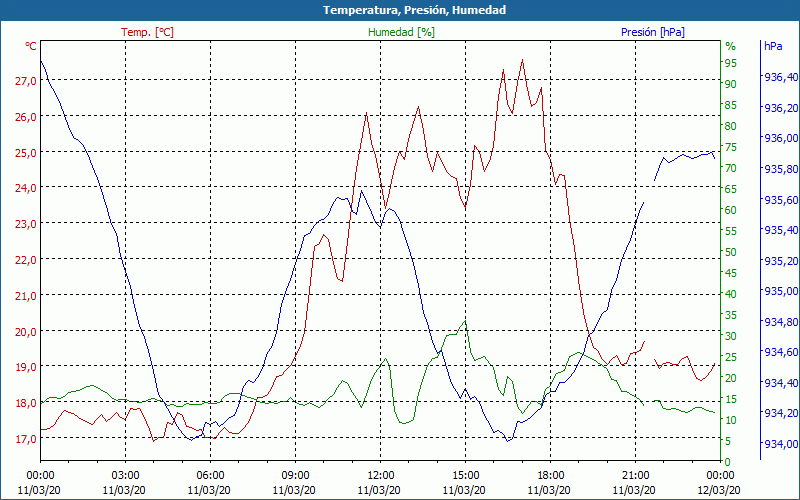
Task: Click the '934,80' pressure axis value
Action: coord(781,321)
